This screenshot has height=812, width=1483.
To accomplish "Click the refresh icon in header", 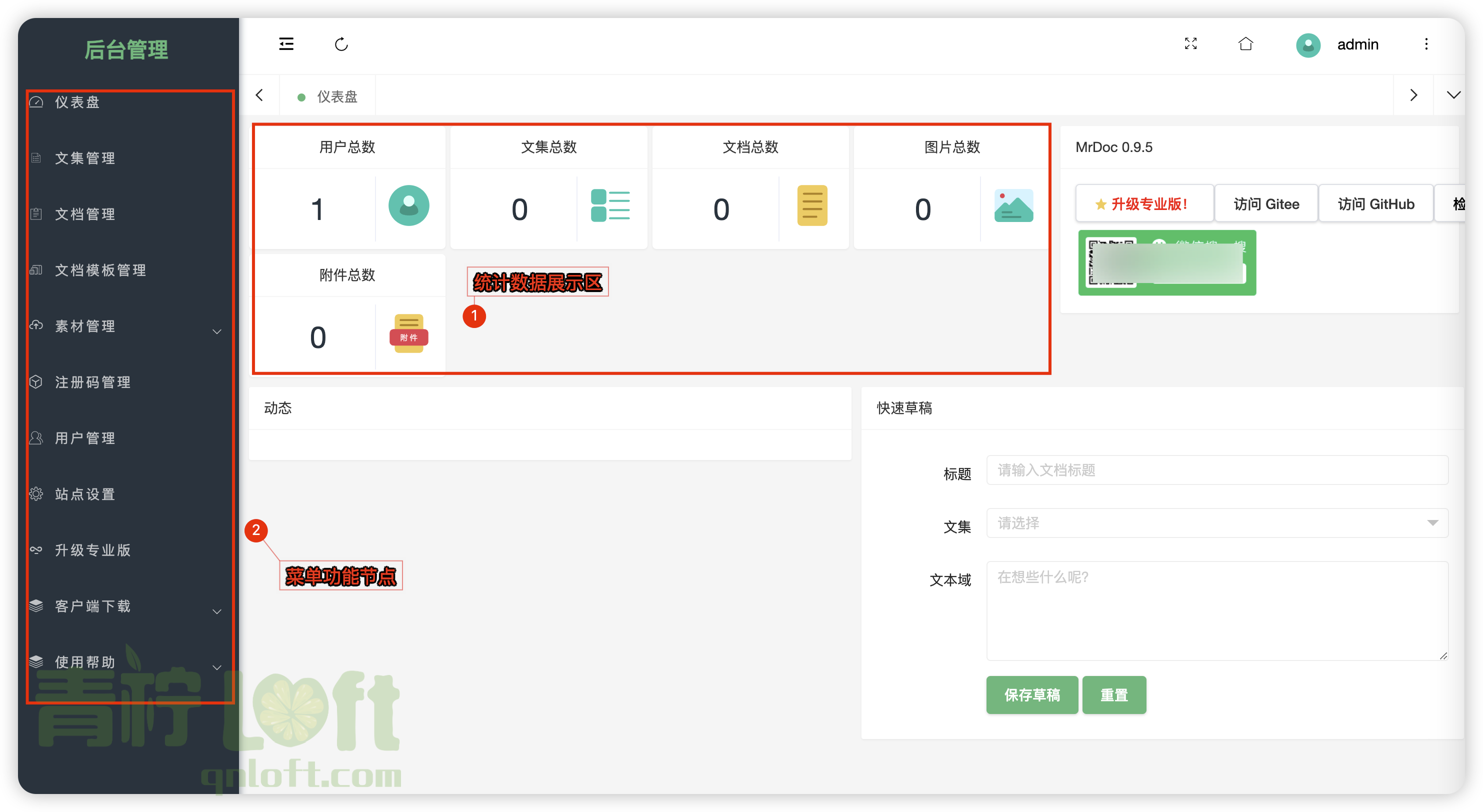I will (341, 44).
